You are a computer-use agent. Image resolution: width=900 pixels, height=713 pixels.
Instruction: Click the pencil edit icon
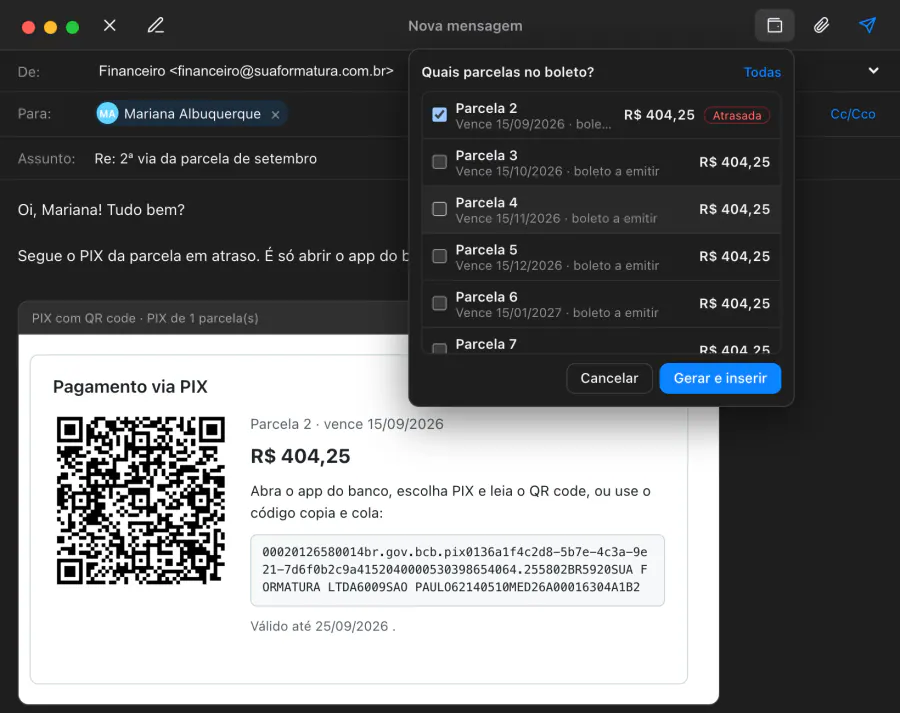pyautogui.click(x=156, y=25)
